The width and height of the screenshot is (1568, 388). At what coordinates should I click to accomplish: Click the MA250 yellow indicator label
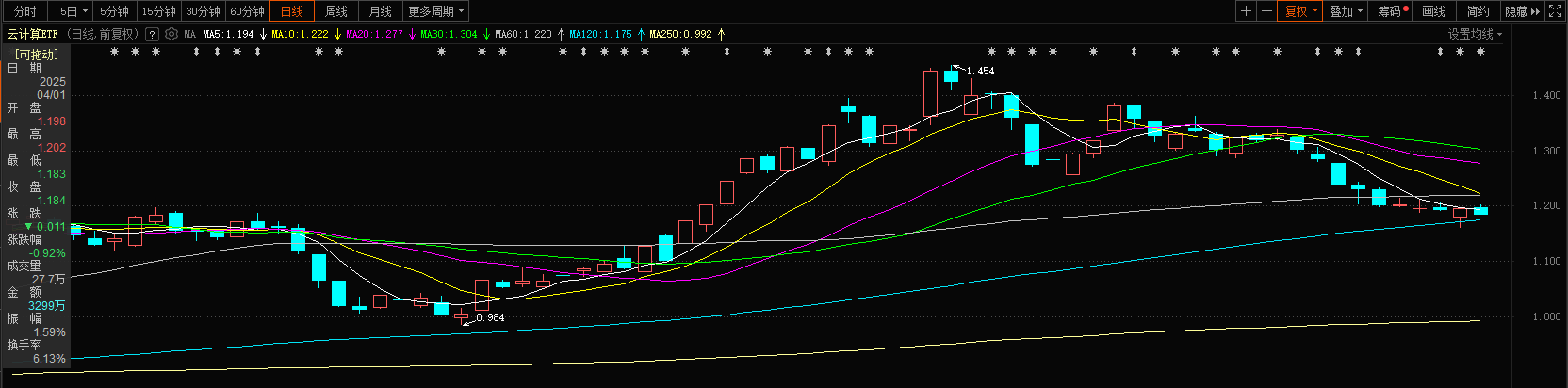tap(680, 34)
